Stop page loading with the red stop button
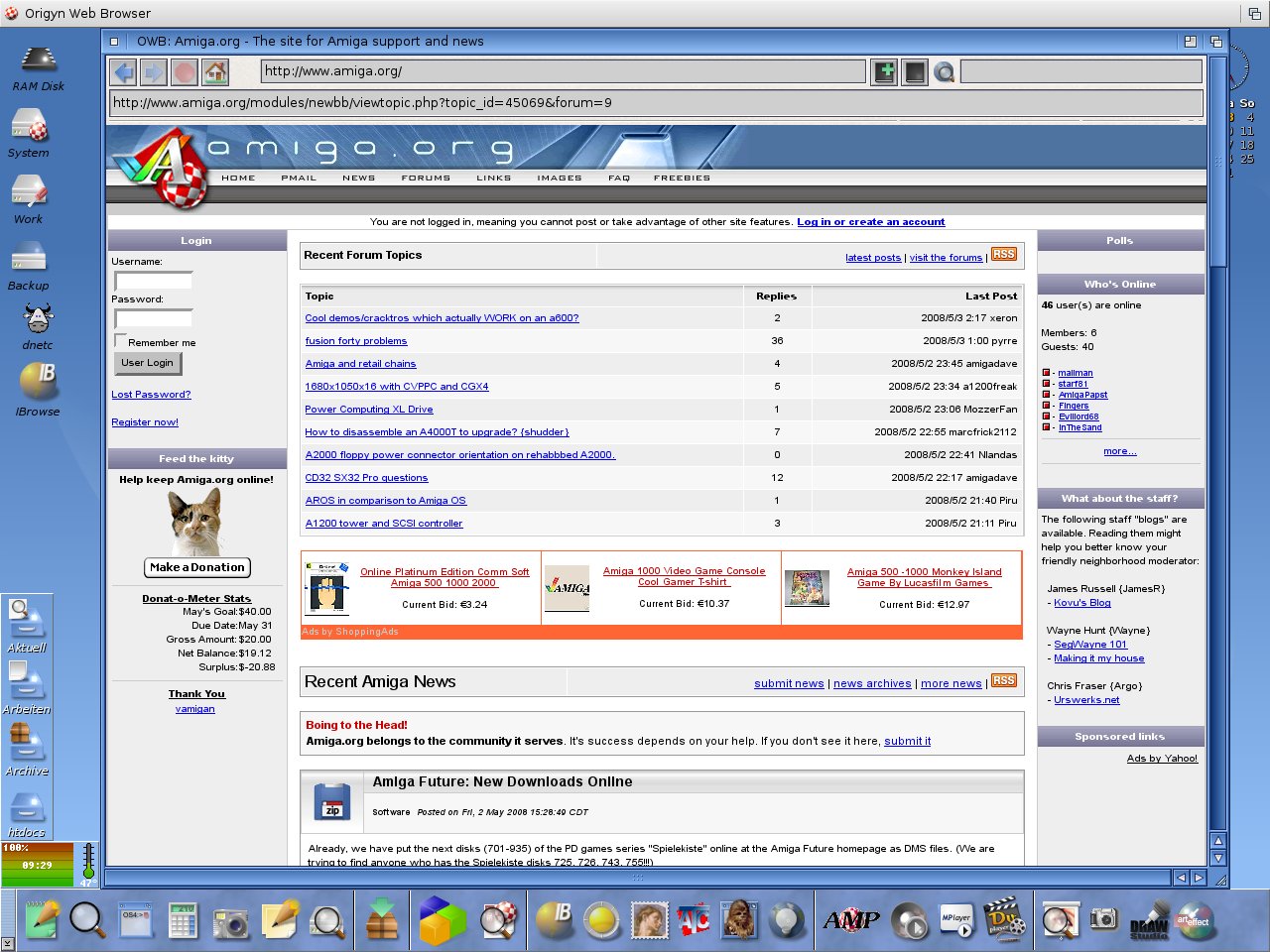This screenshot has width=1270, height=952. coord(185,71)
